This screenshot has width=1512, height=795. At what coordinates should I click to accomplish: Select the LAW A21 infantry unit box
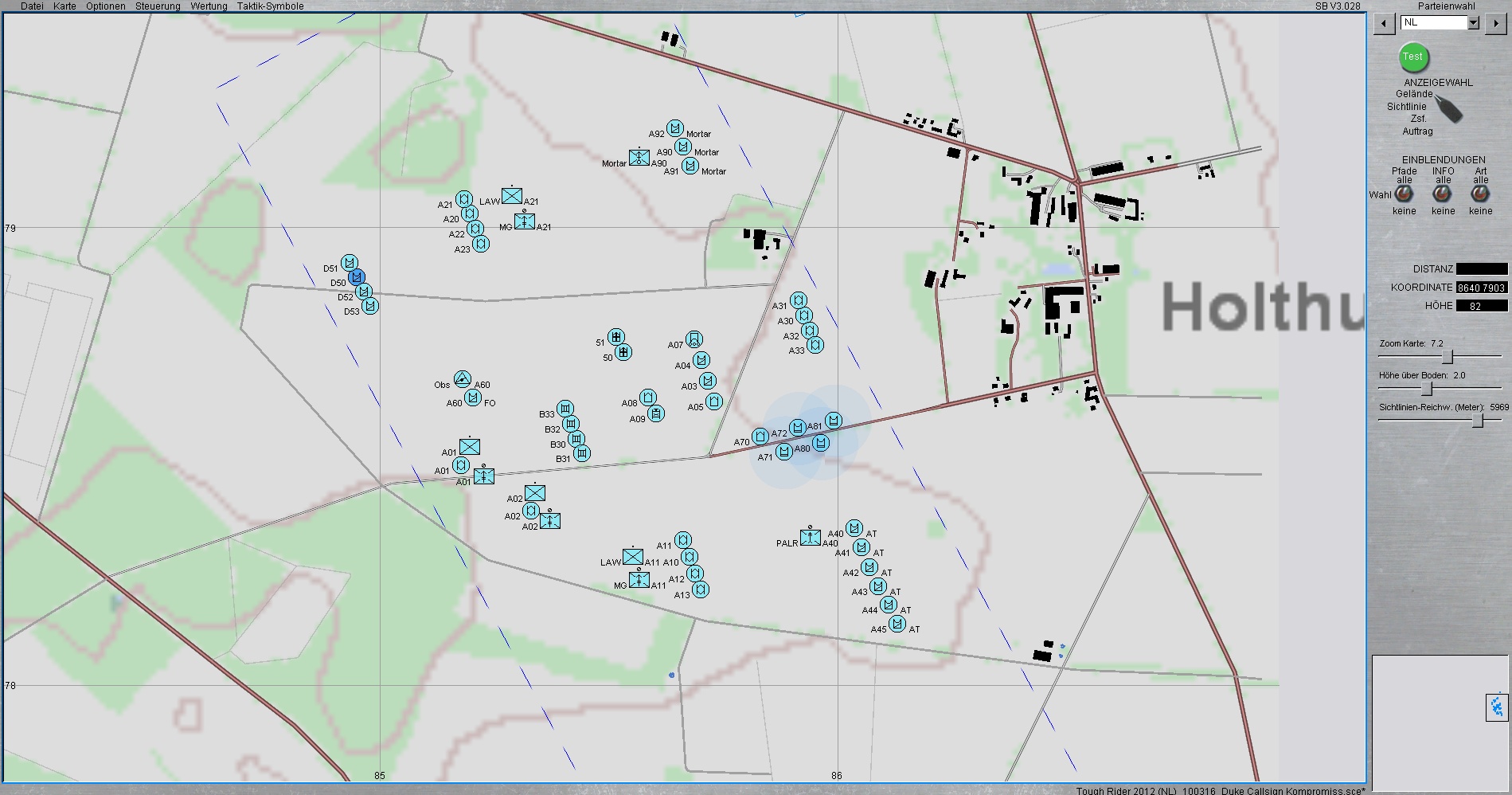512,196
